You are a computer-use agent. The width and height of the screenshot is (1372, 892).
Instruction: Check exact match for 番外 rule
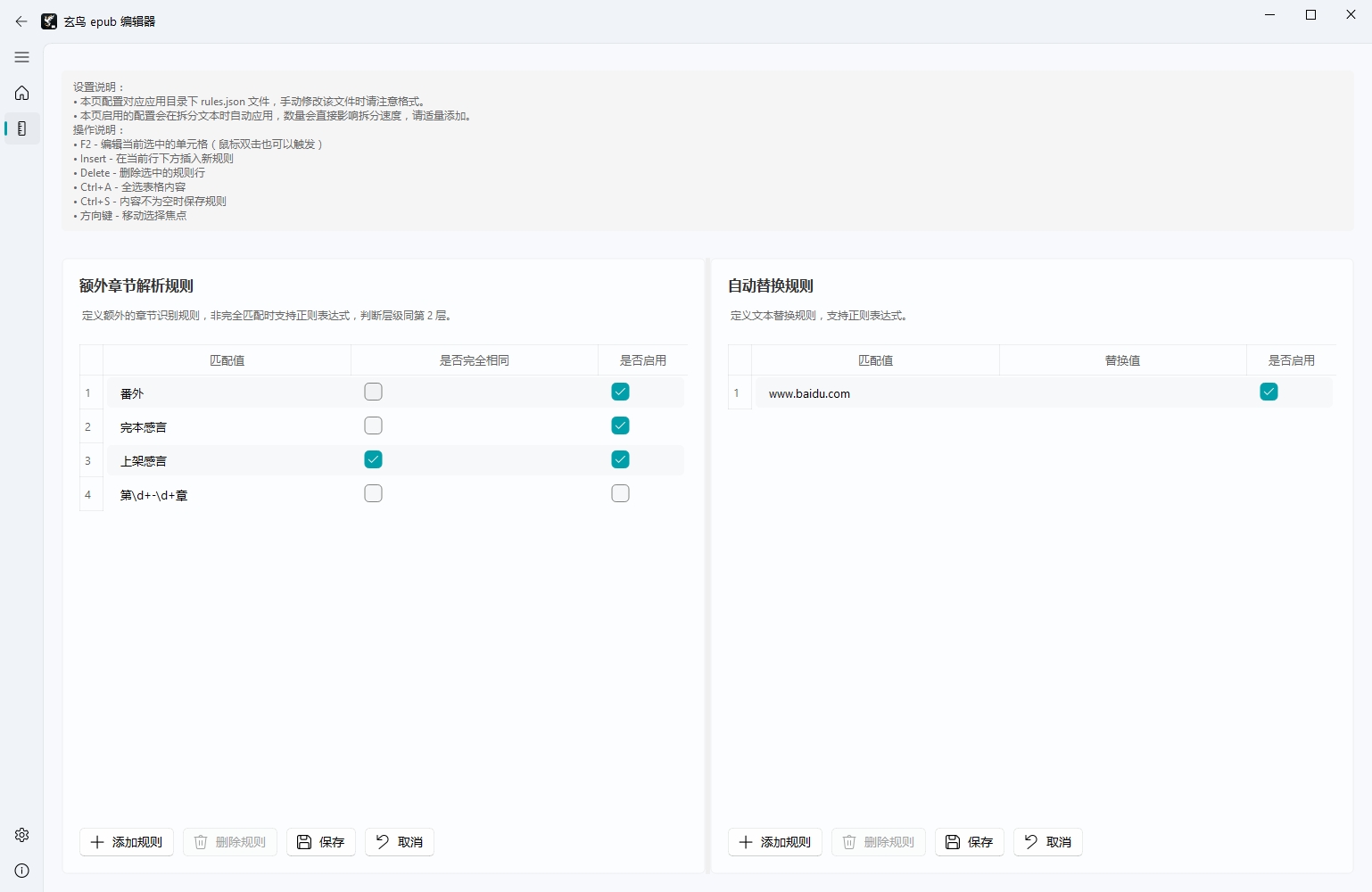(373, 392)
